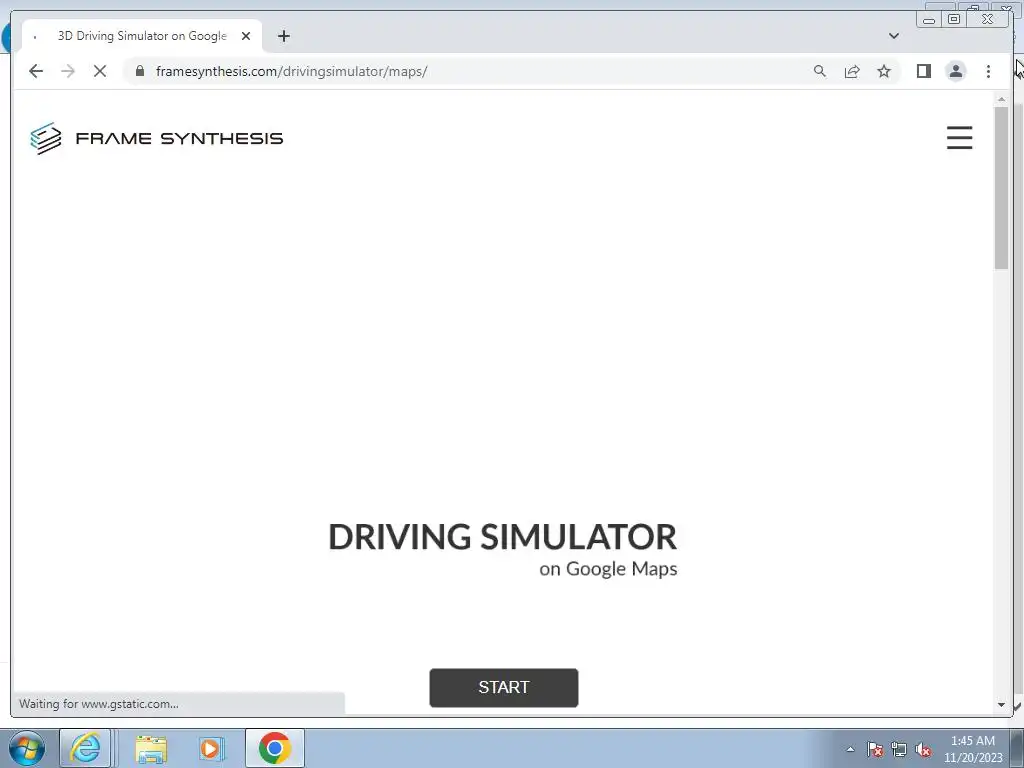Click the forward navigation arrow
This screenshot has width=1024, height=768.
pyautogui.click(x=68, y=71)
